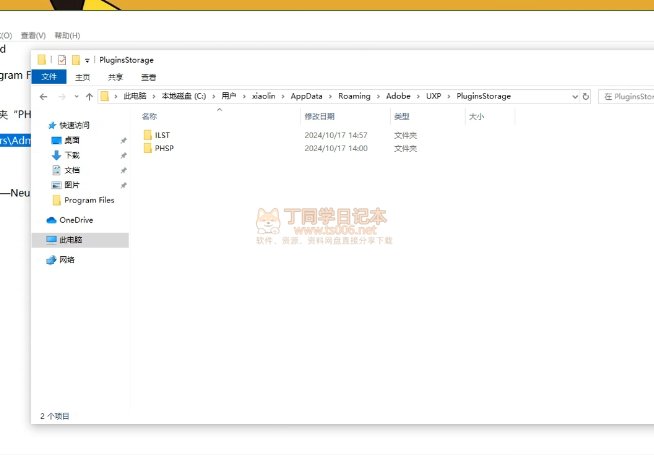Image resolution: width=654 pixels, height=455 pixels.
Task: Expand chevron after 用户 in breadcrumb
Action: click(244, 96)
